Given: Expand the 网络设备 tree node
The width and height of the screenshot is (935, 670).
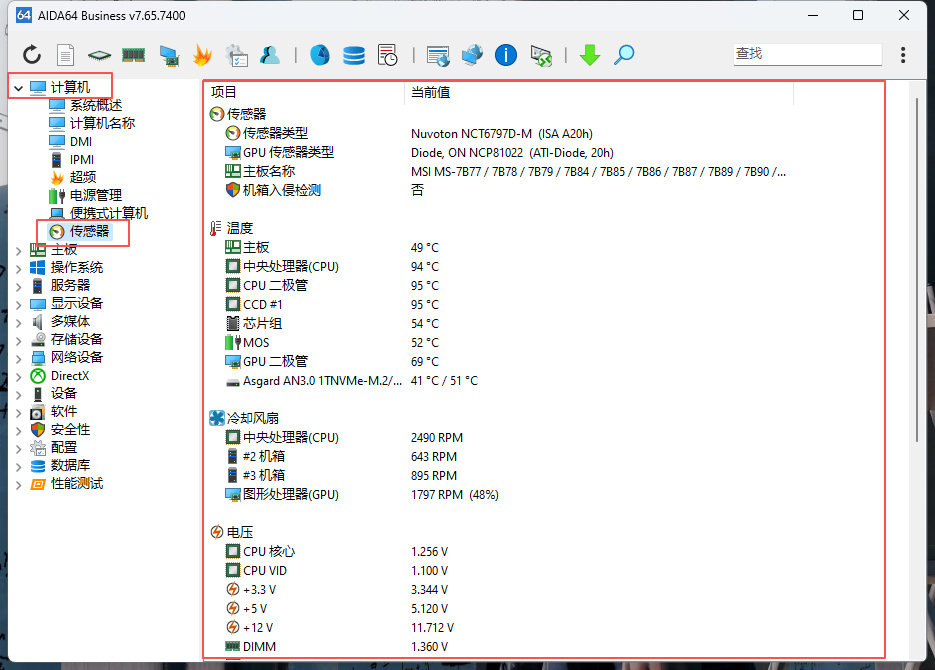Looking at the screenshot, I should click(18, 358).
